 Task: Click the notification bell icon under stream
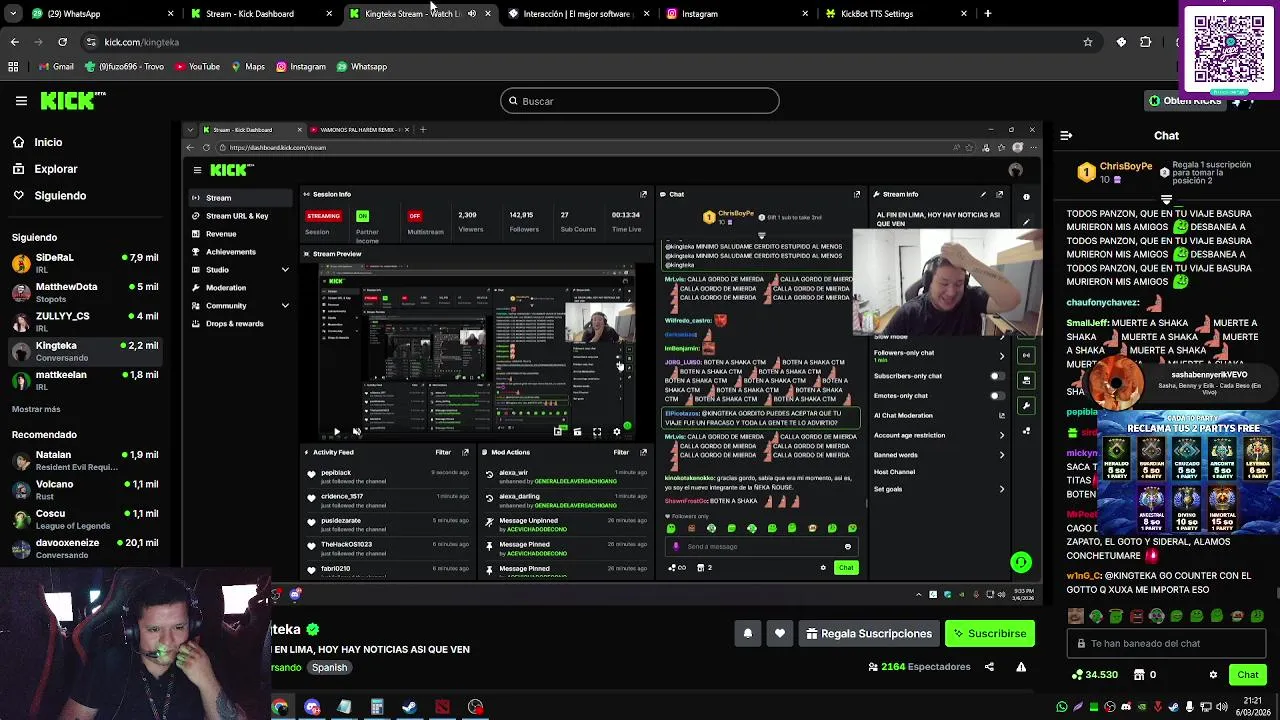point(747,633)
